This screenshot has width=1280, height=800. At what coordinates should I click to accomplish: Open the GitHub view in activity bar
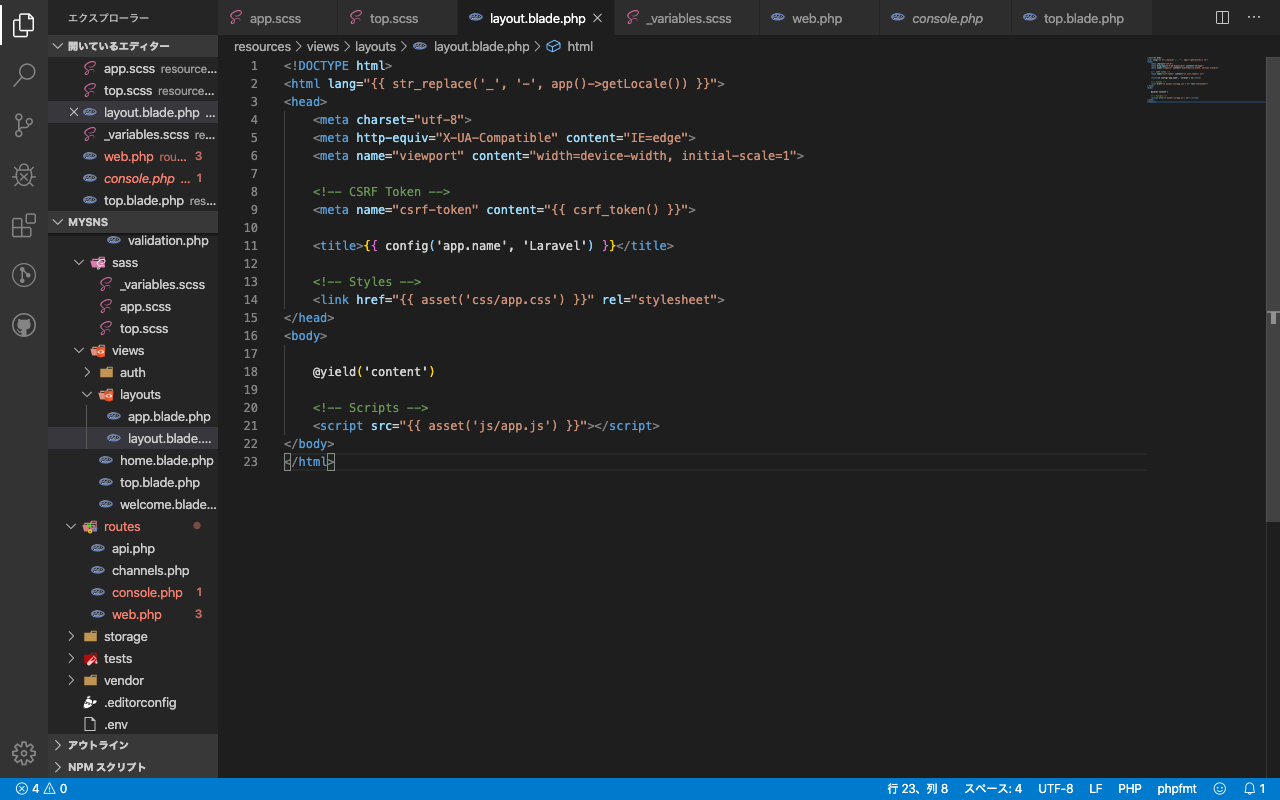24,325
